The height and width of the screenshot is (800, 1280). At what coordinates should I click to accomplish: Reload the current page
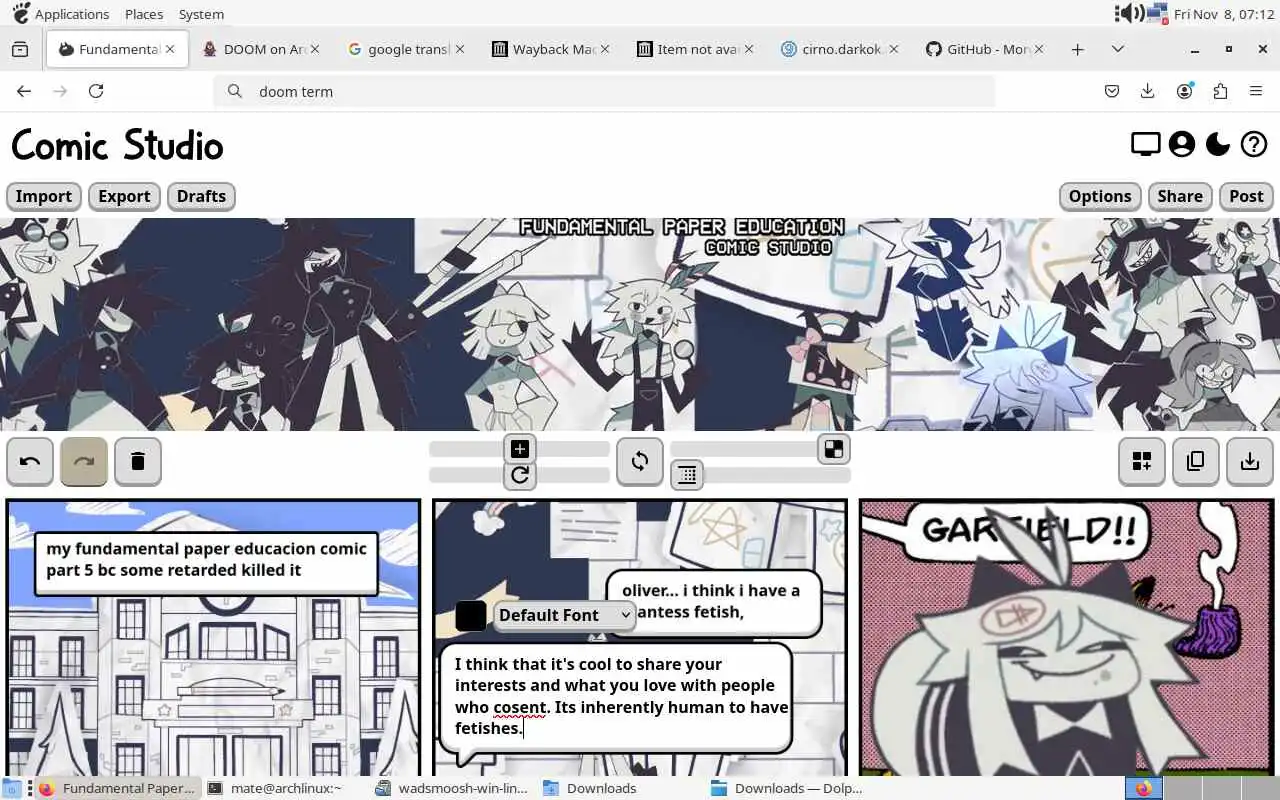[x=96, y=91]
